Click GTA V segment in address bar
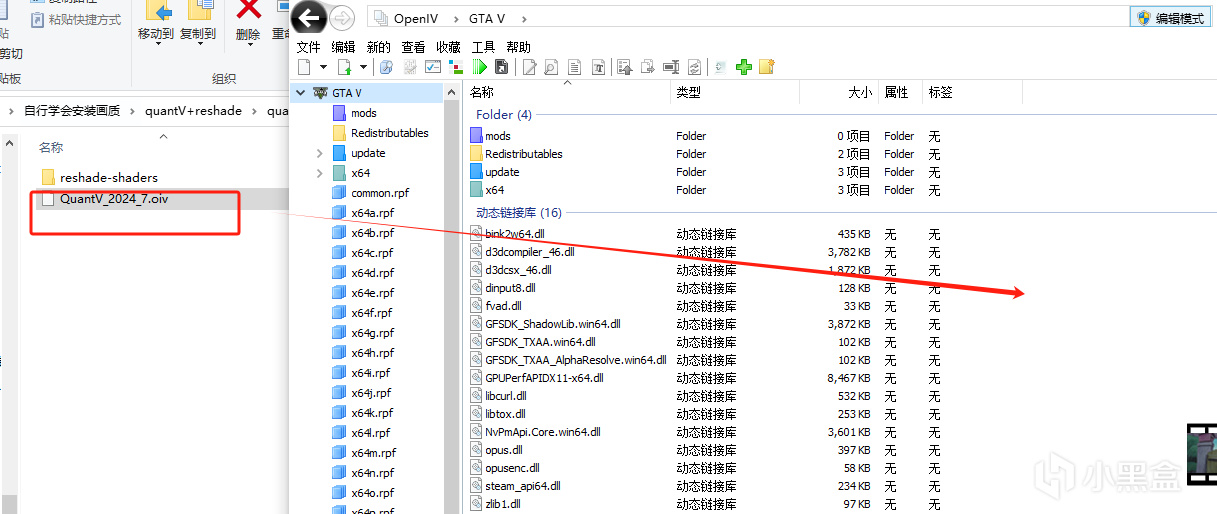Screen dimensions: 1217x514 (487, 18)
